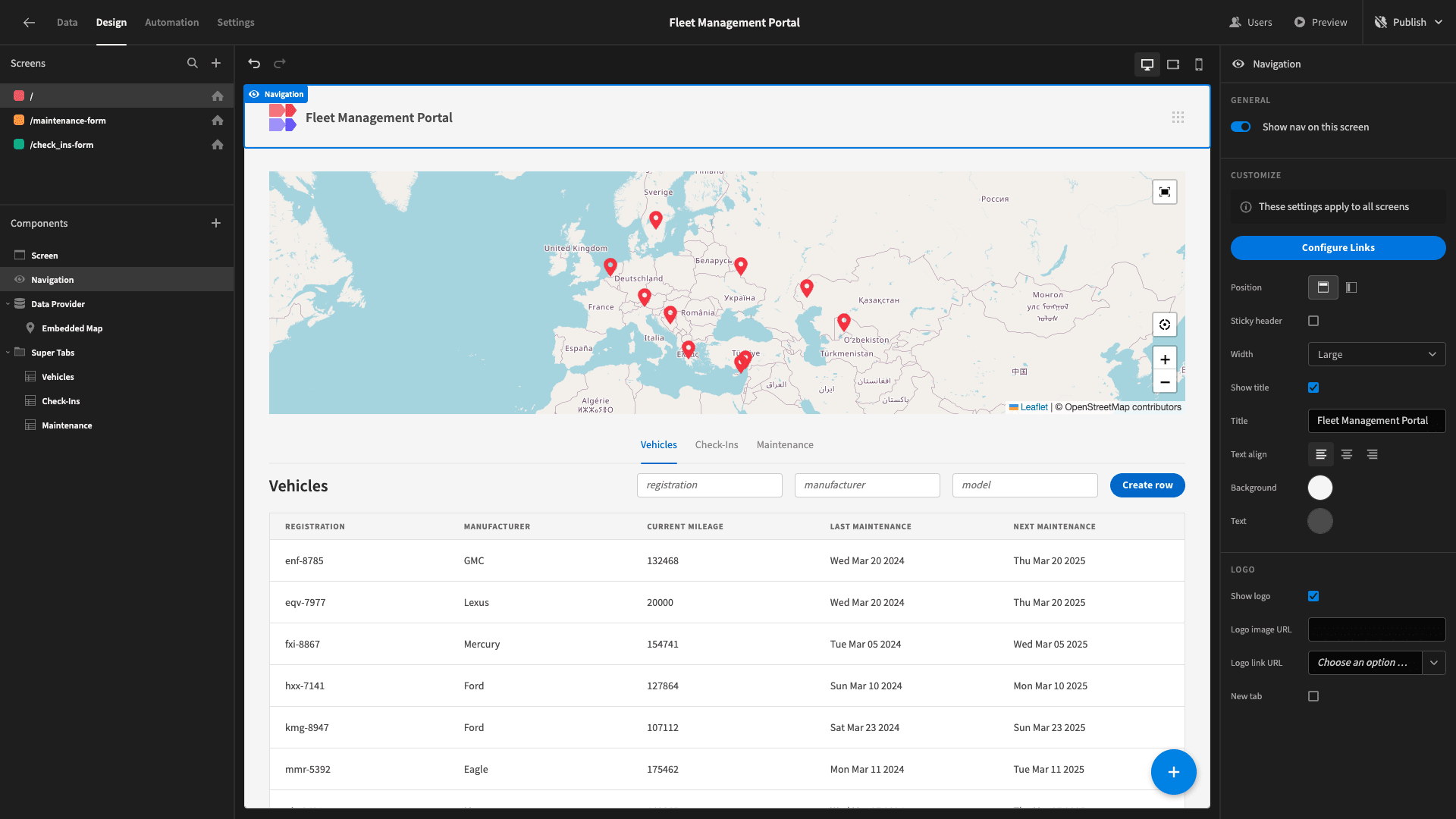Add a component with the plus icon
The image size is (1456, 819).
(216, 223)
